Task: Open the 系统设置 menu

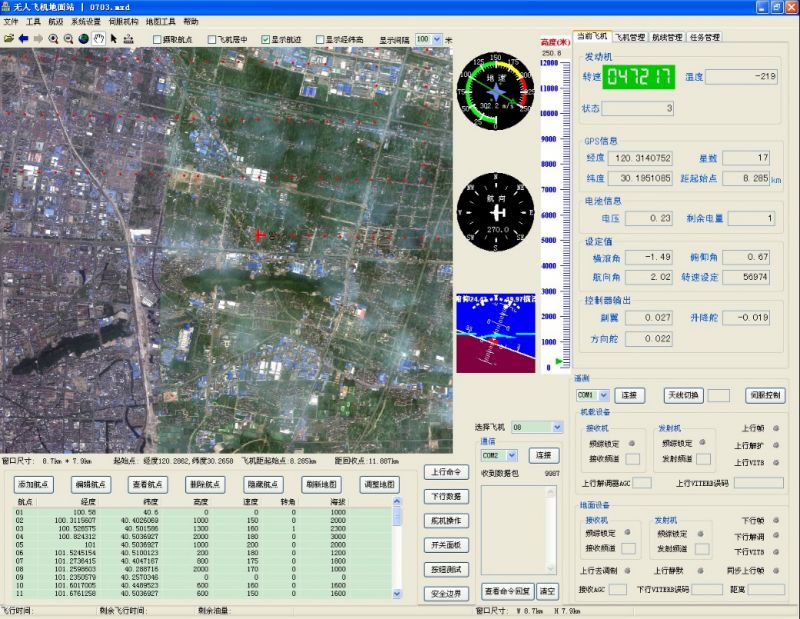Action: [x=85, y=21]
